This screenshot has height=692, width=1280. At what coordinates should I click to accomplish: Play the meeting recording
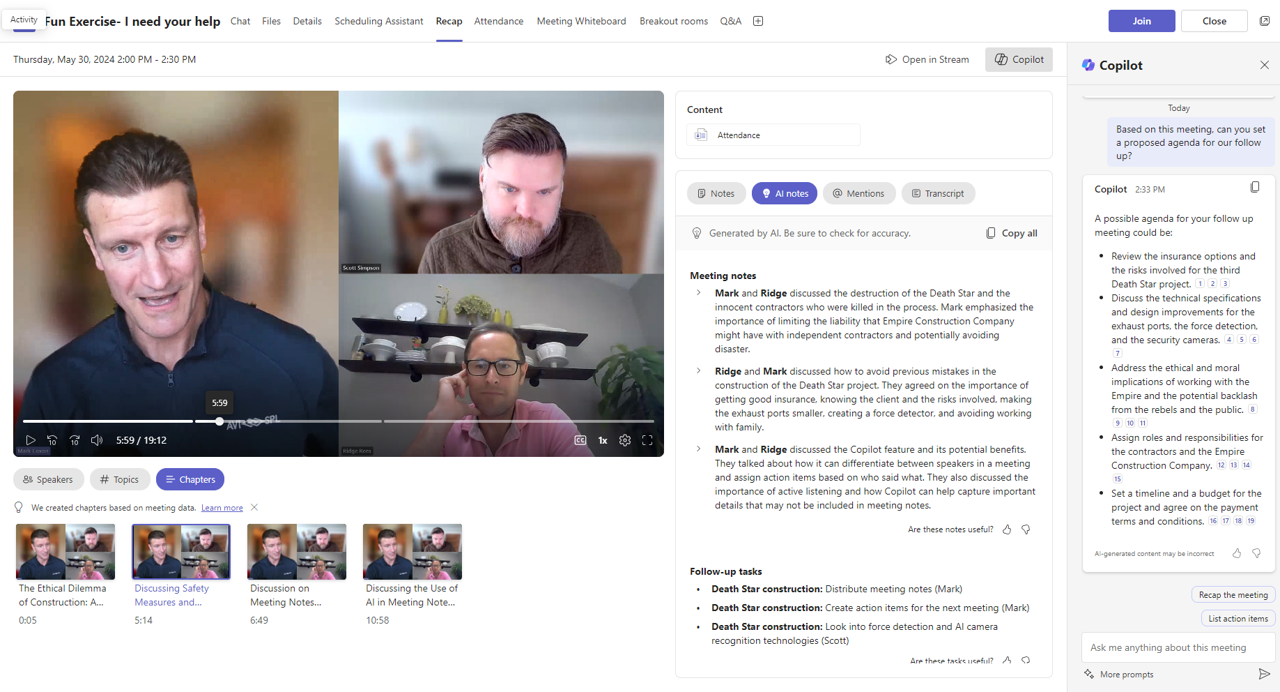[30, 440]
